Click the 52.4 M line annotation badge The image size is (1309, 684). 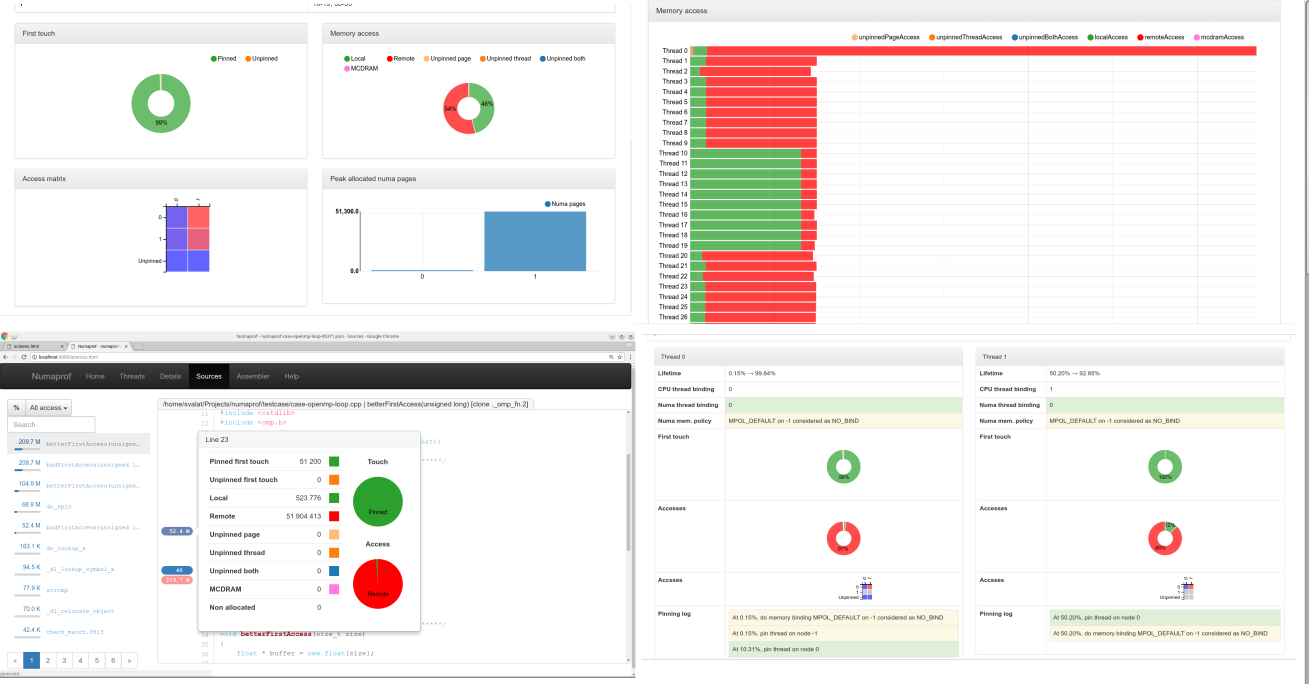click(x=177, y=531)
